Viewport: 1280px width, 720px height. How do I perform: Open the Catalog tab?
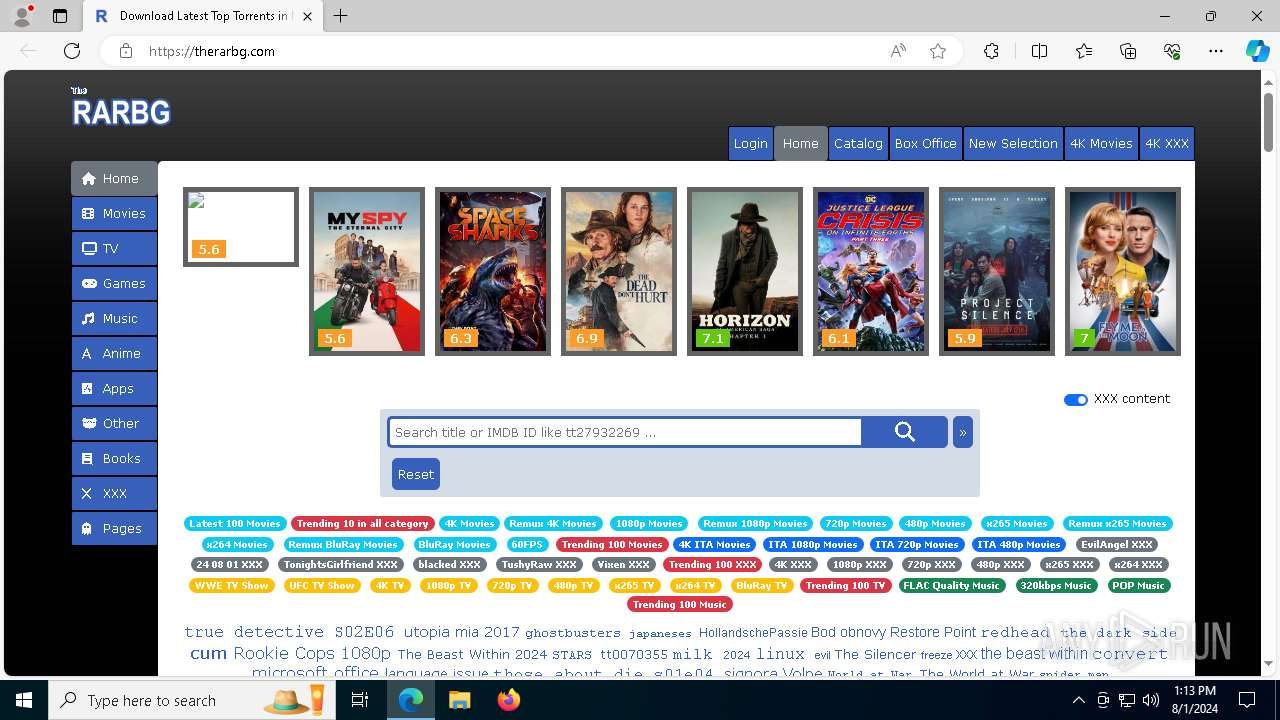click(x=858, y=143)
